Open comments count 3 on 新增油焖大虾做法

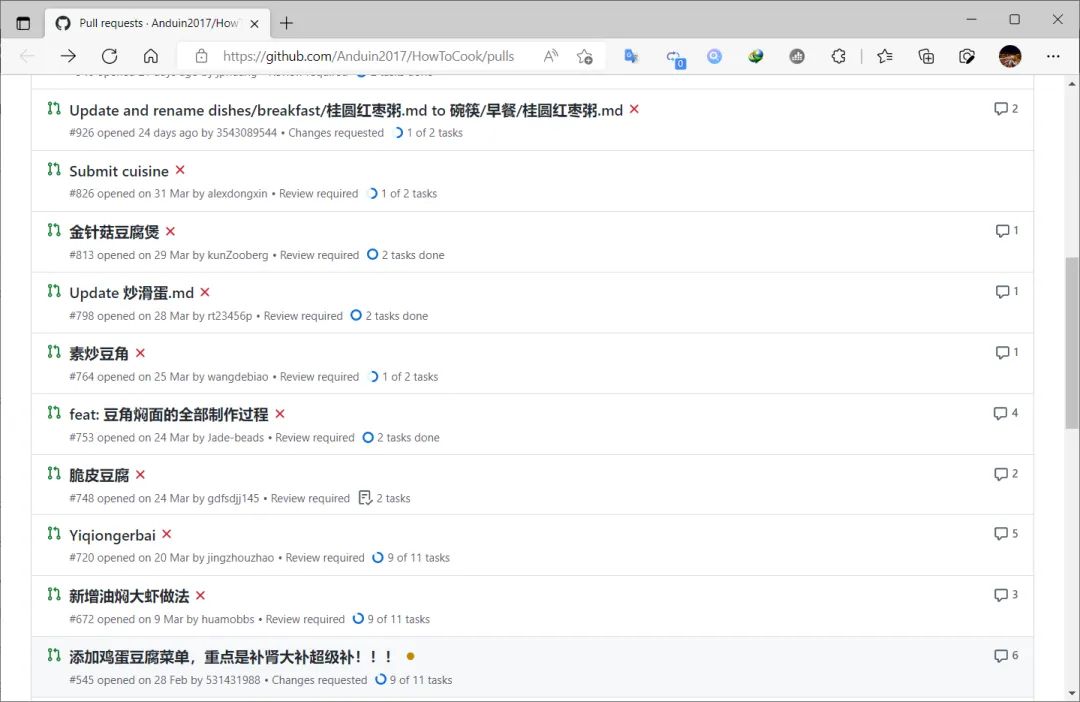(1006, 595)
